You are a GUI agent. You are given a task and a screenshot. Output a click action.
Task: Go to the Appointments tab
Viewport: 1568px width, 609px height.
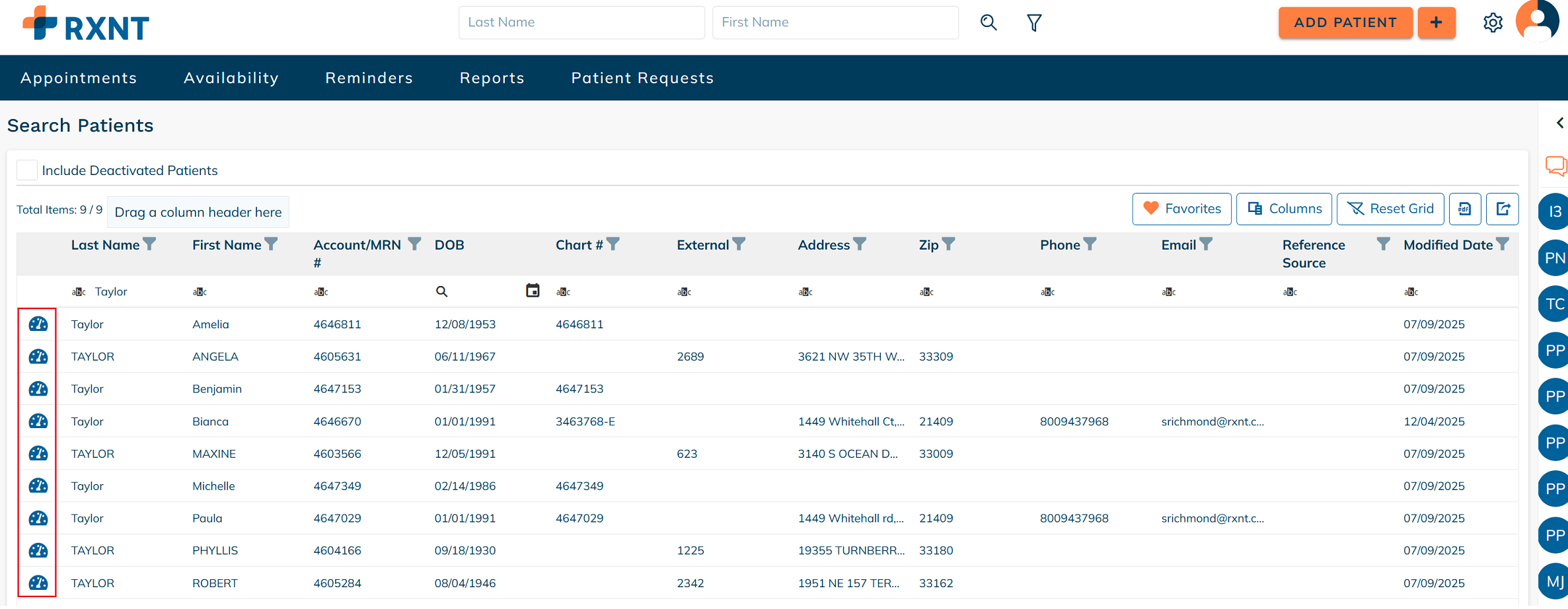[x=79, y=78]
